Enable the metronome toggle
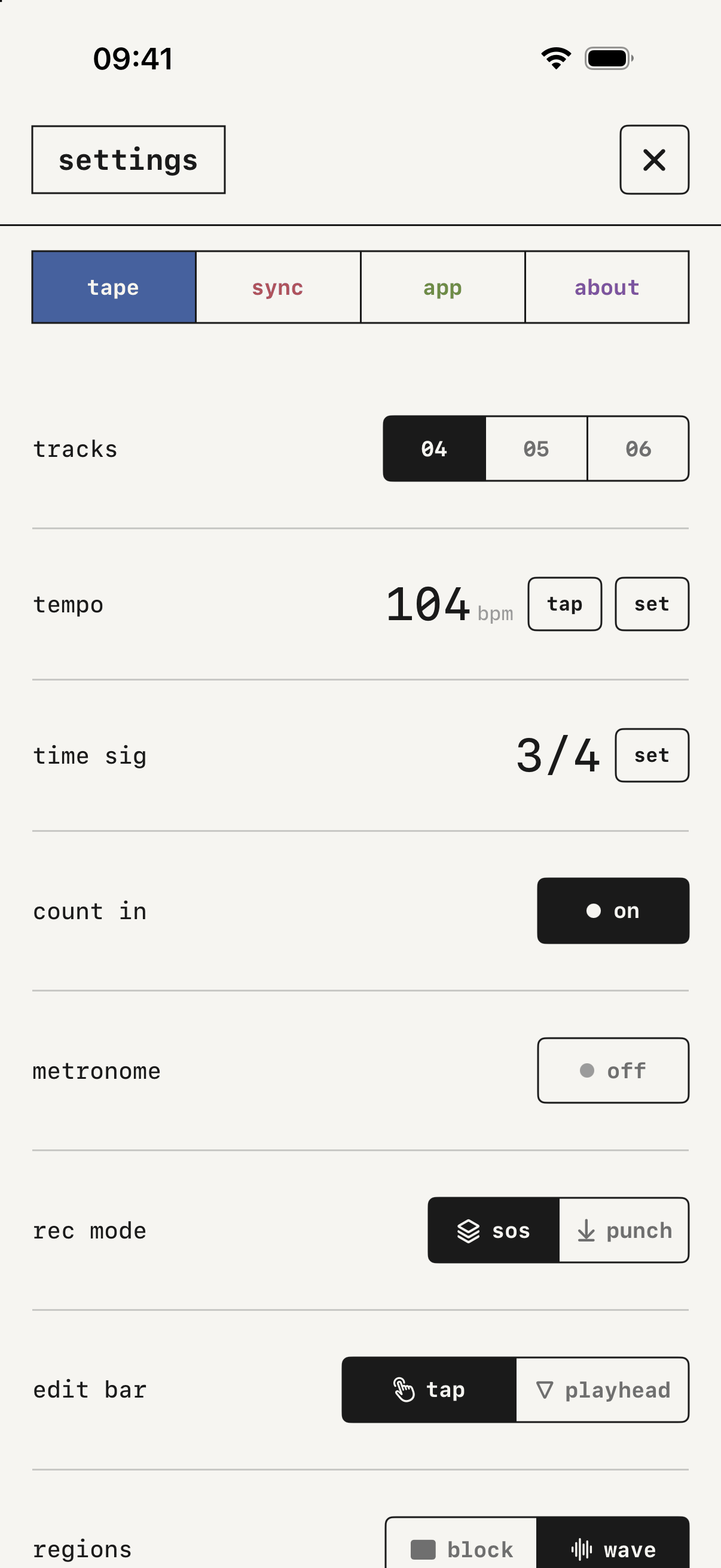721x1568 pixels. coord(613,1070)
